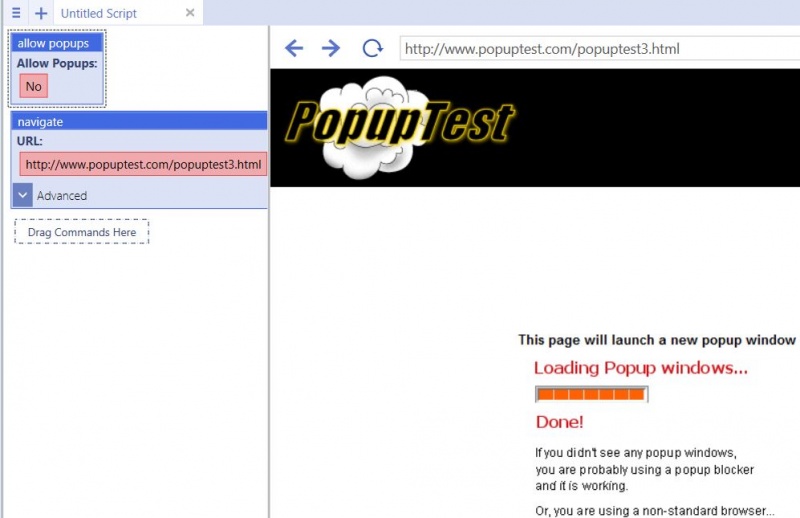Screen dimensions: 800x518
Task: Click the browser address bar URL field
Action: (x=599, y=49)
